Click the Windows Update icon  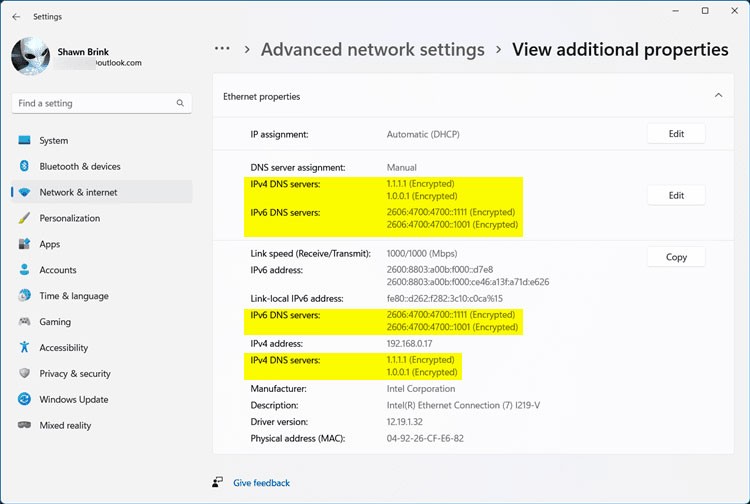24,399
